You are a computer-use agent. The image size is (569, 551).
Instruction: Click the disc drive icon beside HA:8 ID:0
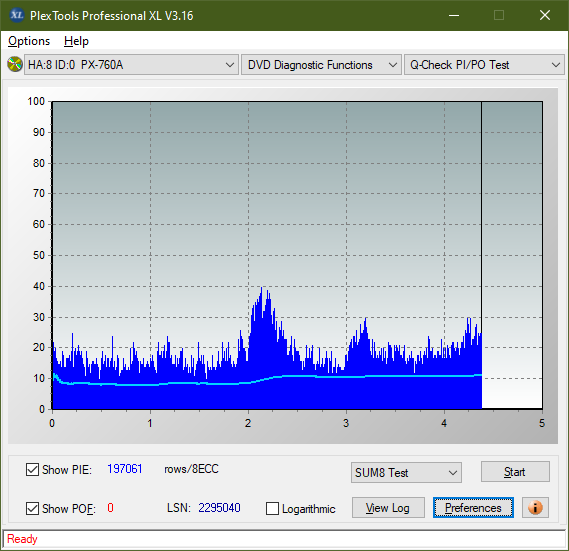(15, 65)
